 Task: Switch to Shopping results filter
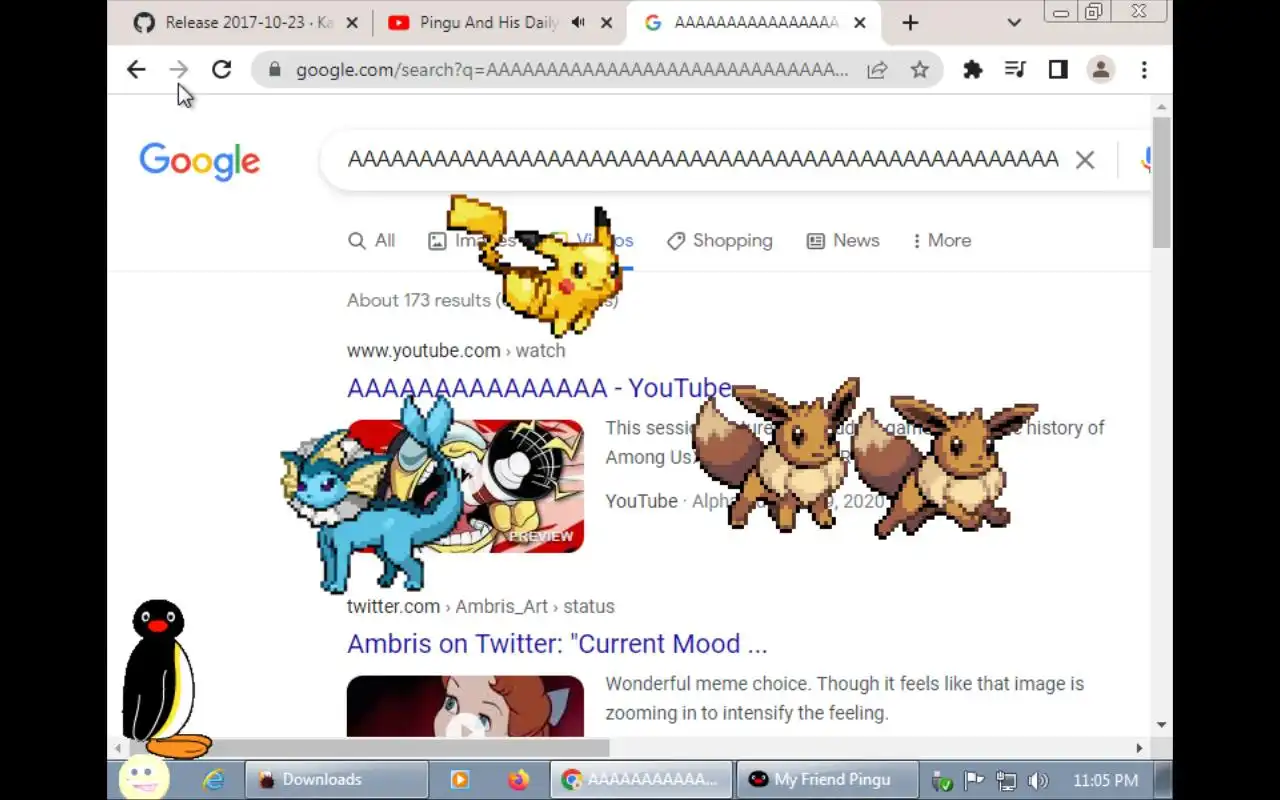tap(720, 241)
